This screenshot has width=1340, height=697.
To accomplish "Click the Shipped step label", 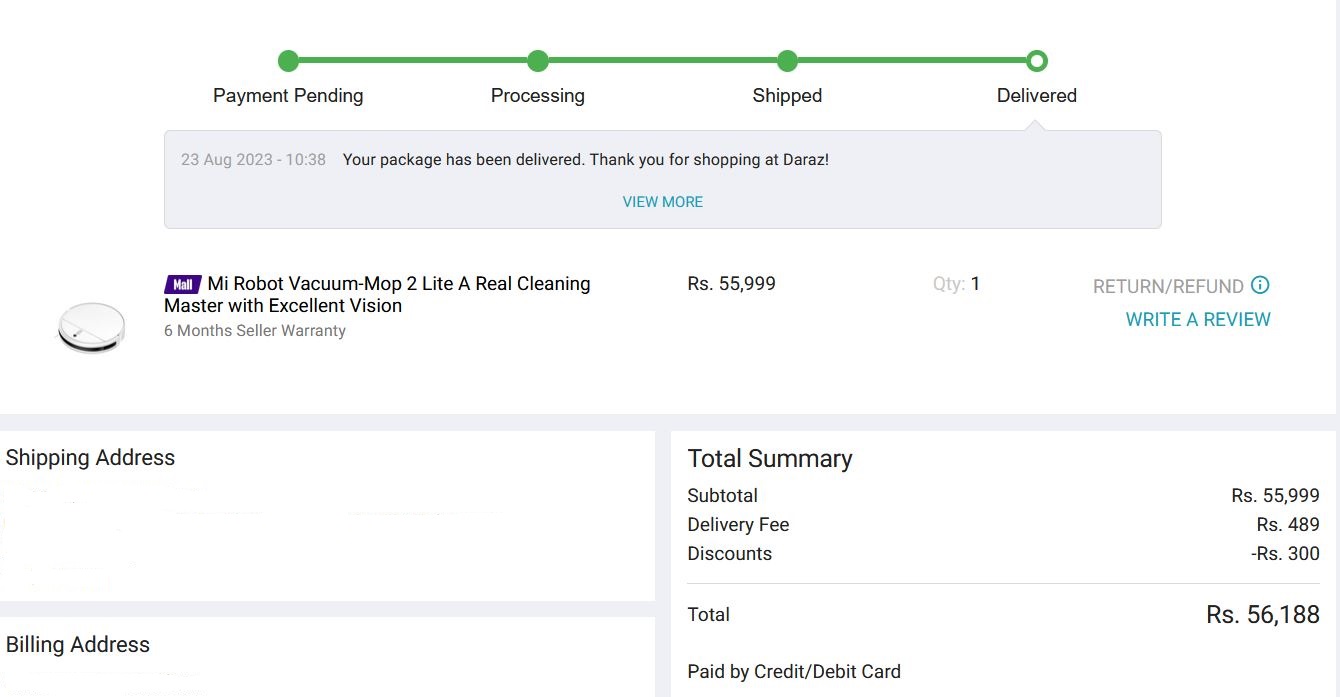I will click(787, 96).
